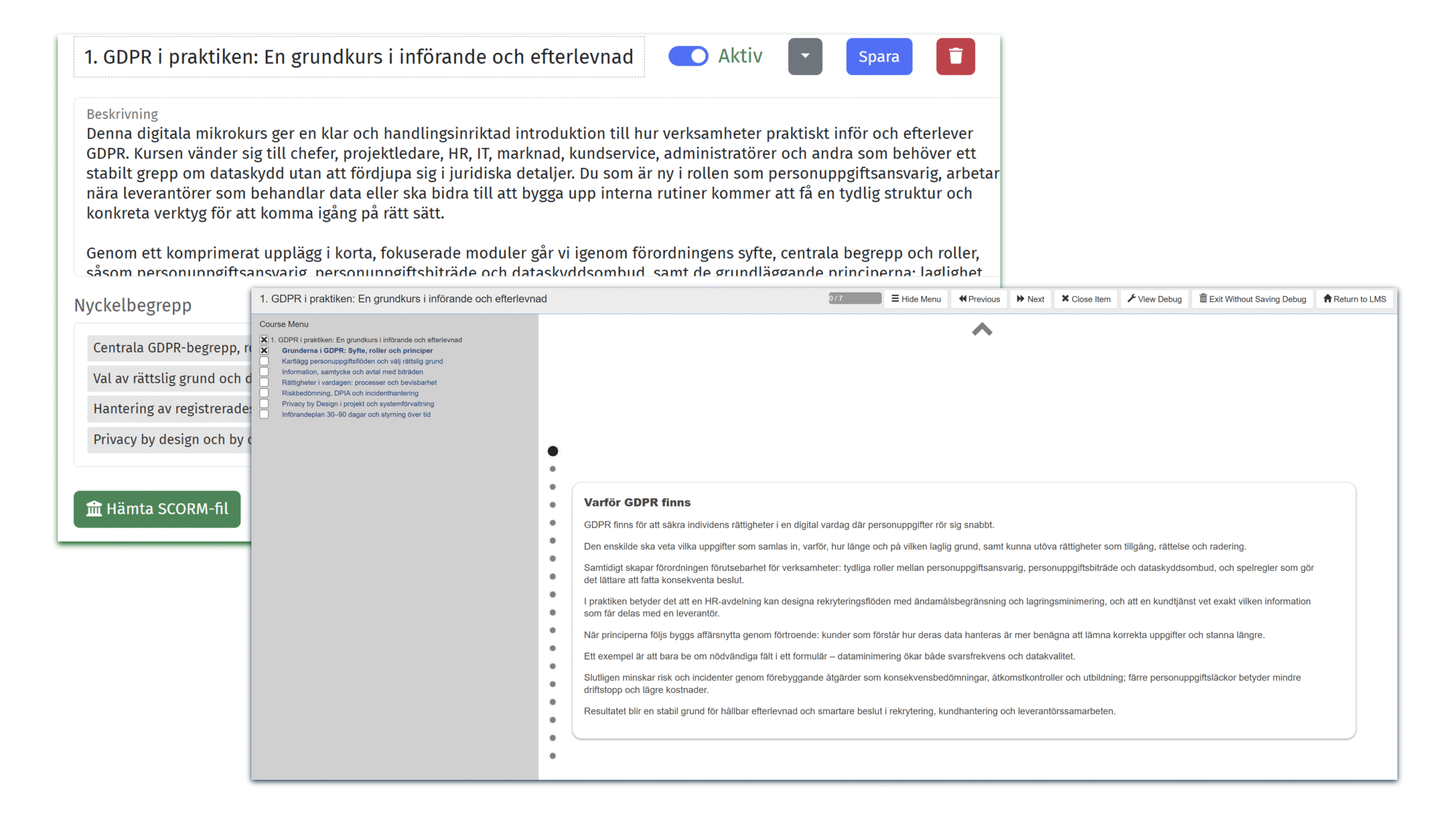The height and width of the screenshot is (818, 1456).
Task: Check the box for Information, samtycke och avtal
Action: click(x=264, y=372)
